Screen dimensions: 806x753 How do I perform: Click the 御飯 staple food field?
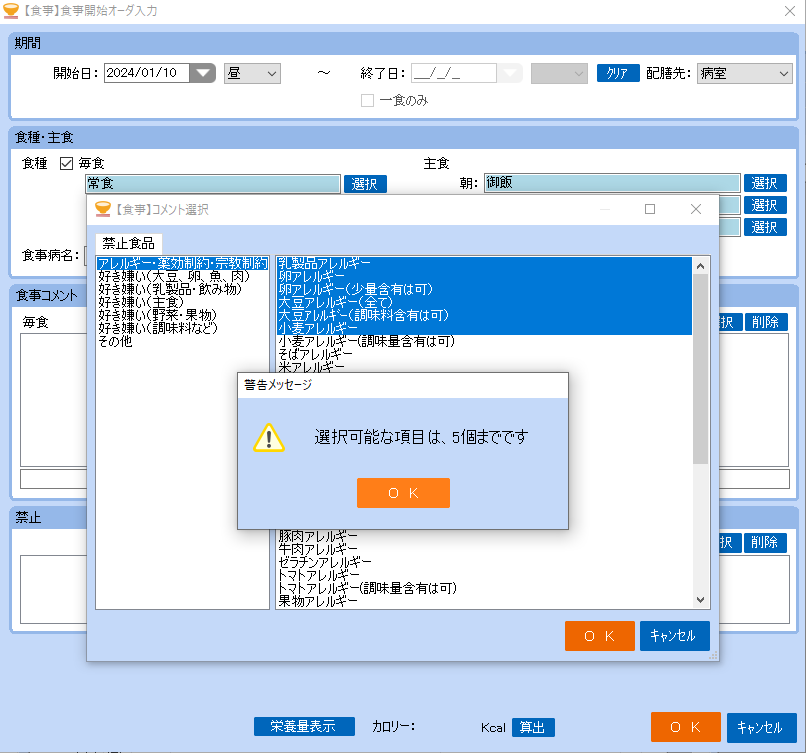click(x=612, y=182)
